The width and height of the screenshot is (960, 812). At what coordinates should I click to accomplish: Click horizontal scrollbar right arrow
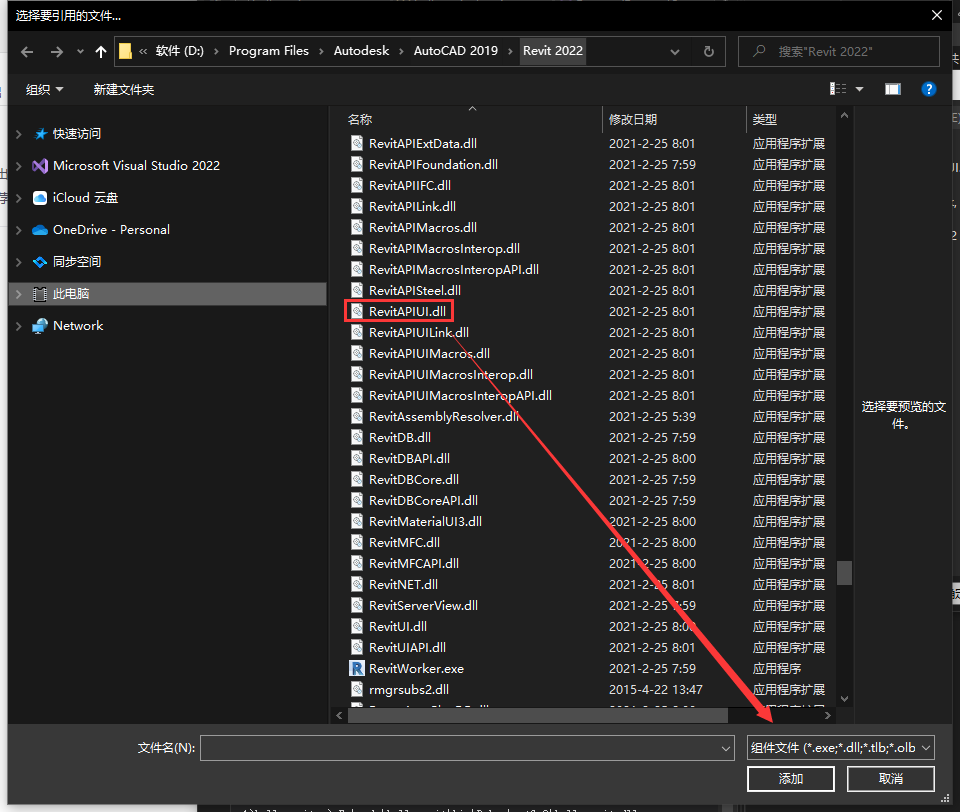(x=828, y=715)
